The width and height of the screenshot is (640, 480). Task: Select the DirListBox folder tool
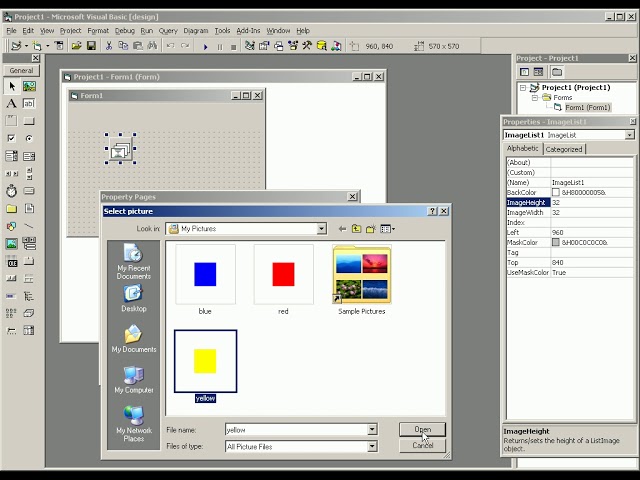pos(11,209)
